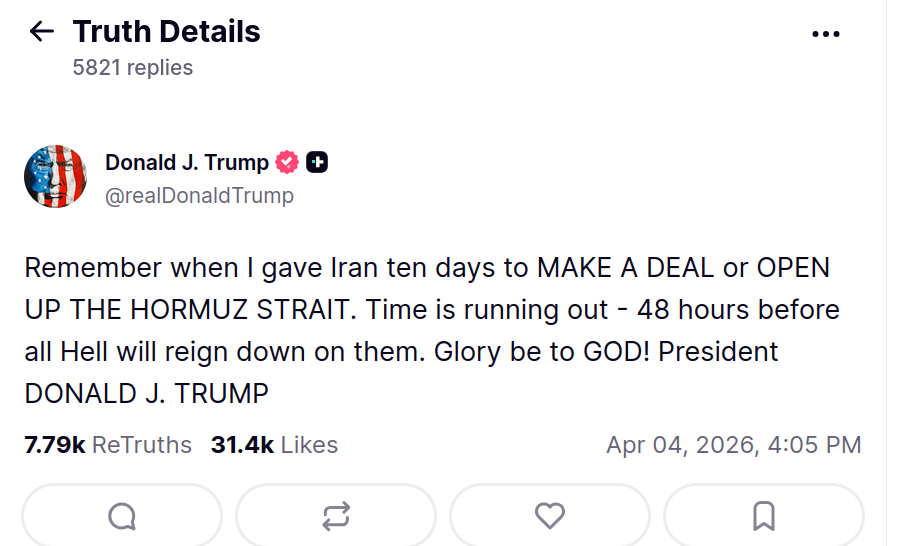Click the Truth Details page heading
909x546 pixels.
point(166,32)
